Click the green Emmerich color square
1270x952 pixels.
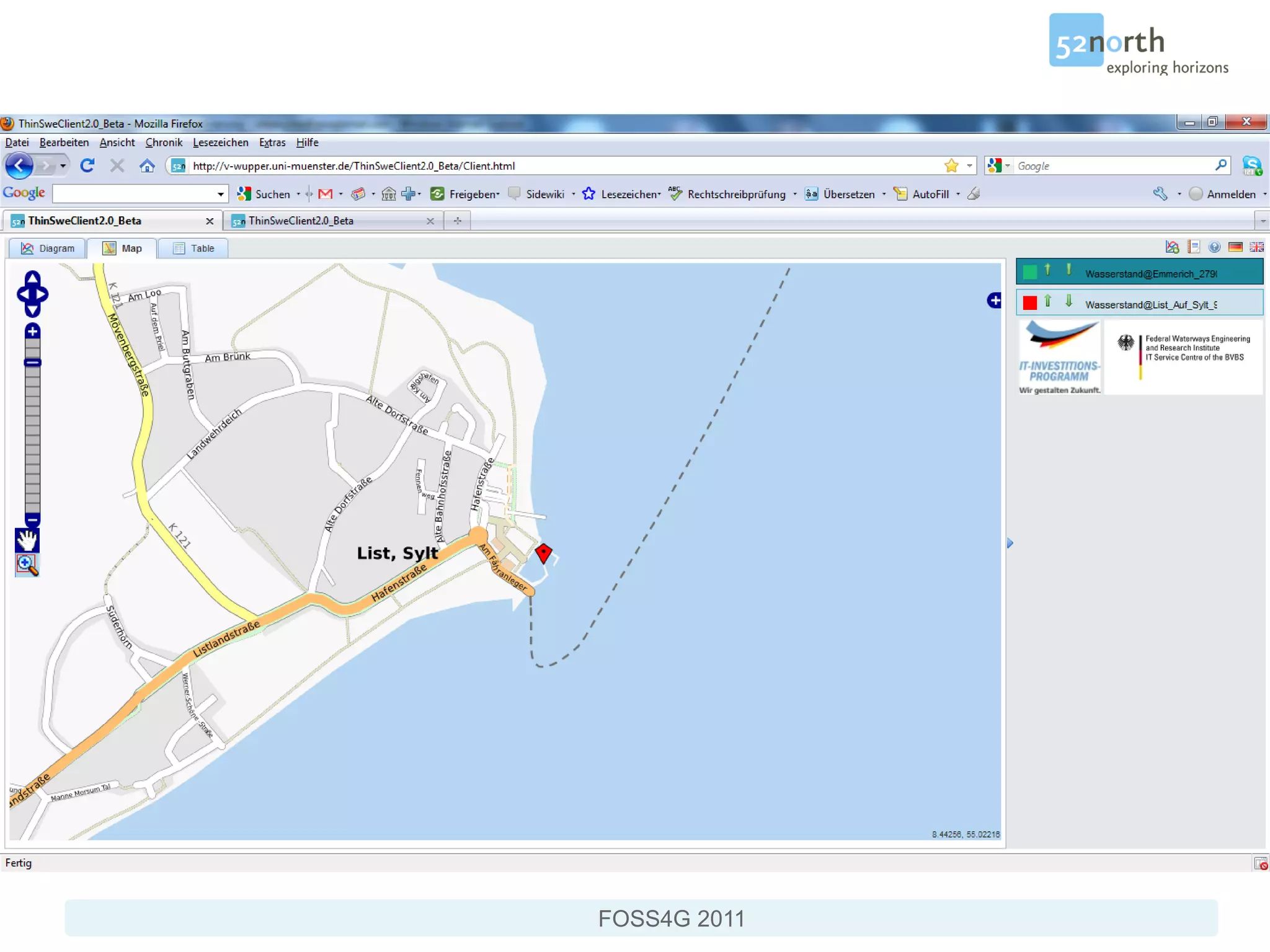tap(1030, 272)
